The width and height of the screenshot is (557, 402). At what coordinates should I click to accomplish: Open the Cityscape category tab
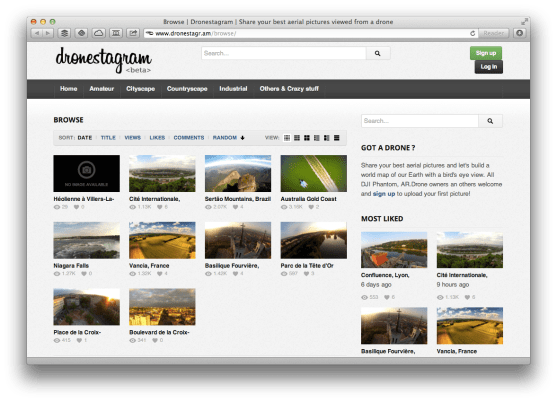point(140,89)
